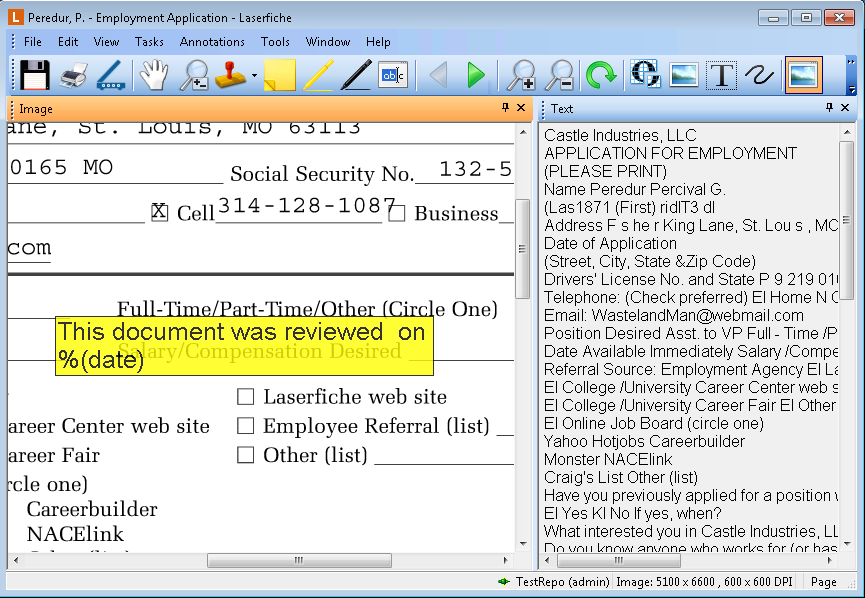Viewport: 865px width, 598px height.
Task: Go to the previous page arrow
Action: 439,75
